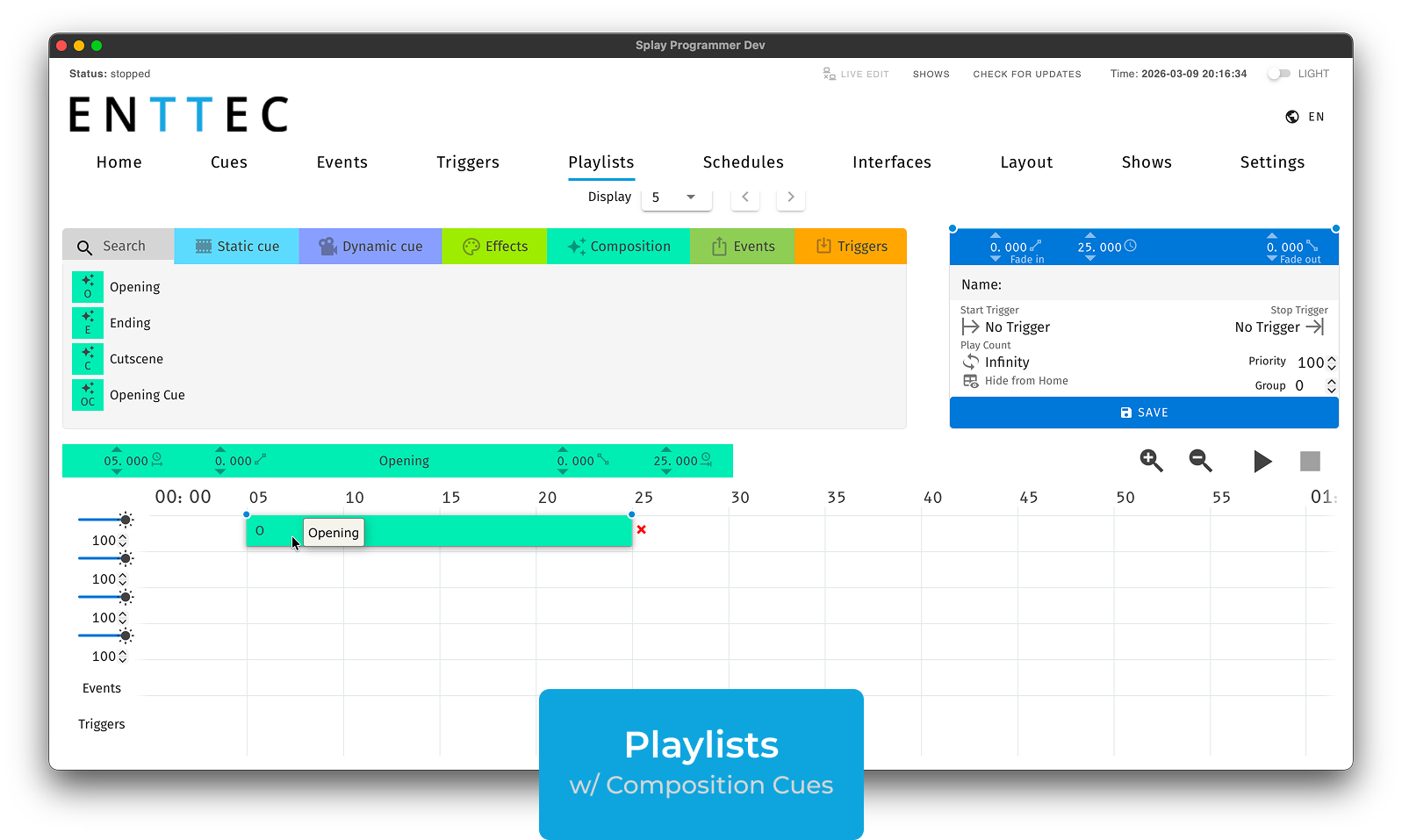The width and height of the screenshot is (1402, 840).
Task: Switch to the Effects tab
Action: 495,247
